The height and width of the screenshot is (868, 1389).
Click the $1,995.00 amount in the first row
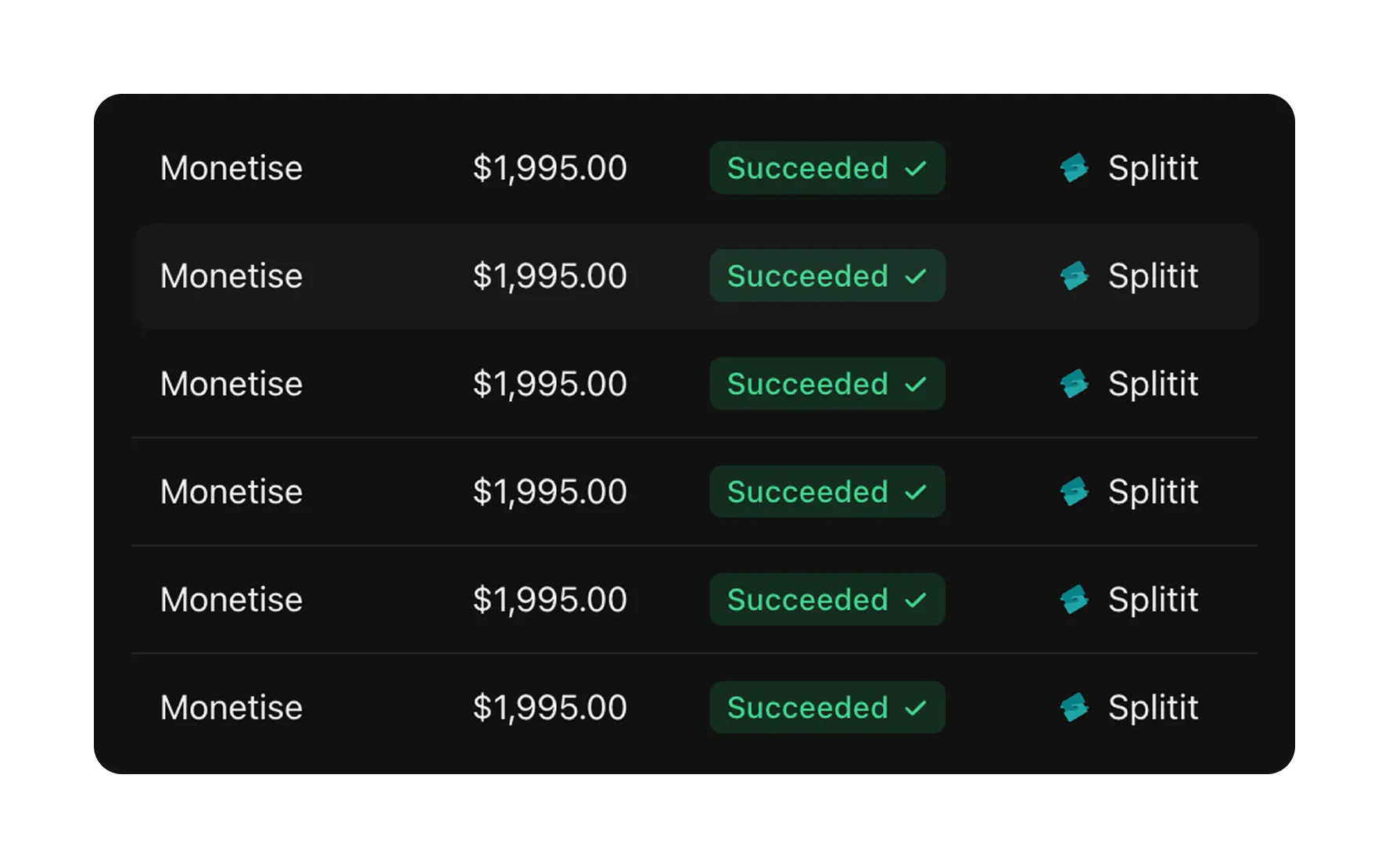pos(550,168)
